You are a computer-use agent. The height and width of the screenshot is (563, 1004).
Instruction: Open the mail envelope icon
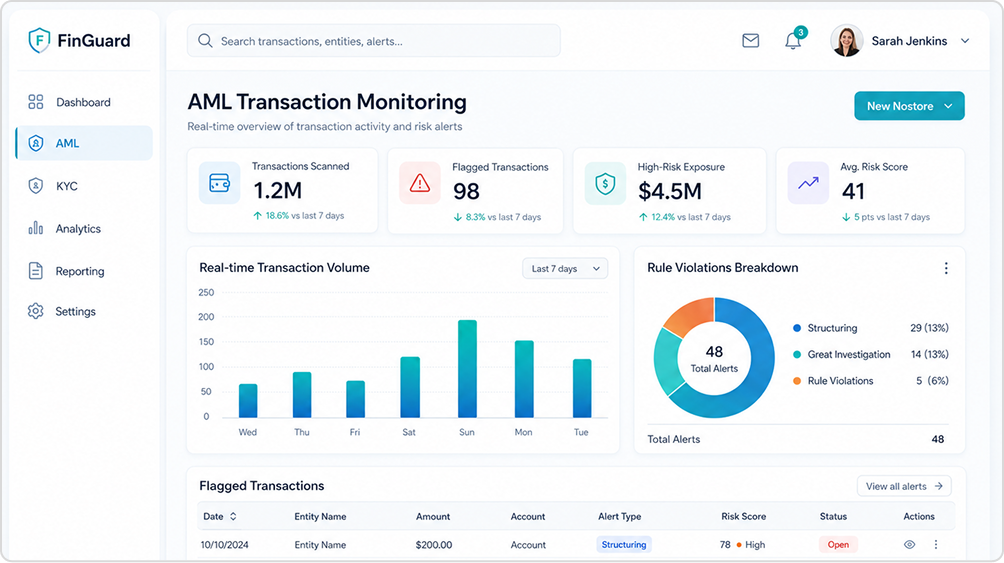pos(750,41)
